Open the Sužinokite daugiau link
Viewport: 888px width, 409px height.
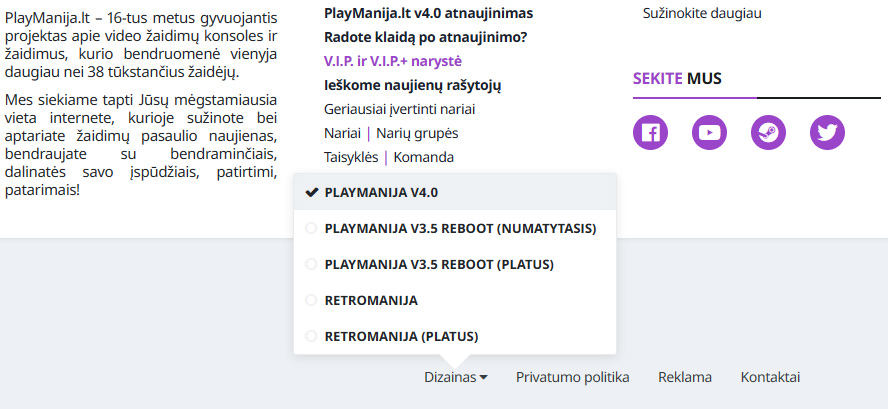click(x=702, y=13)
